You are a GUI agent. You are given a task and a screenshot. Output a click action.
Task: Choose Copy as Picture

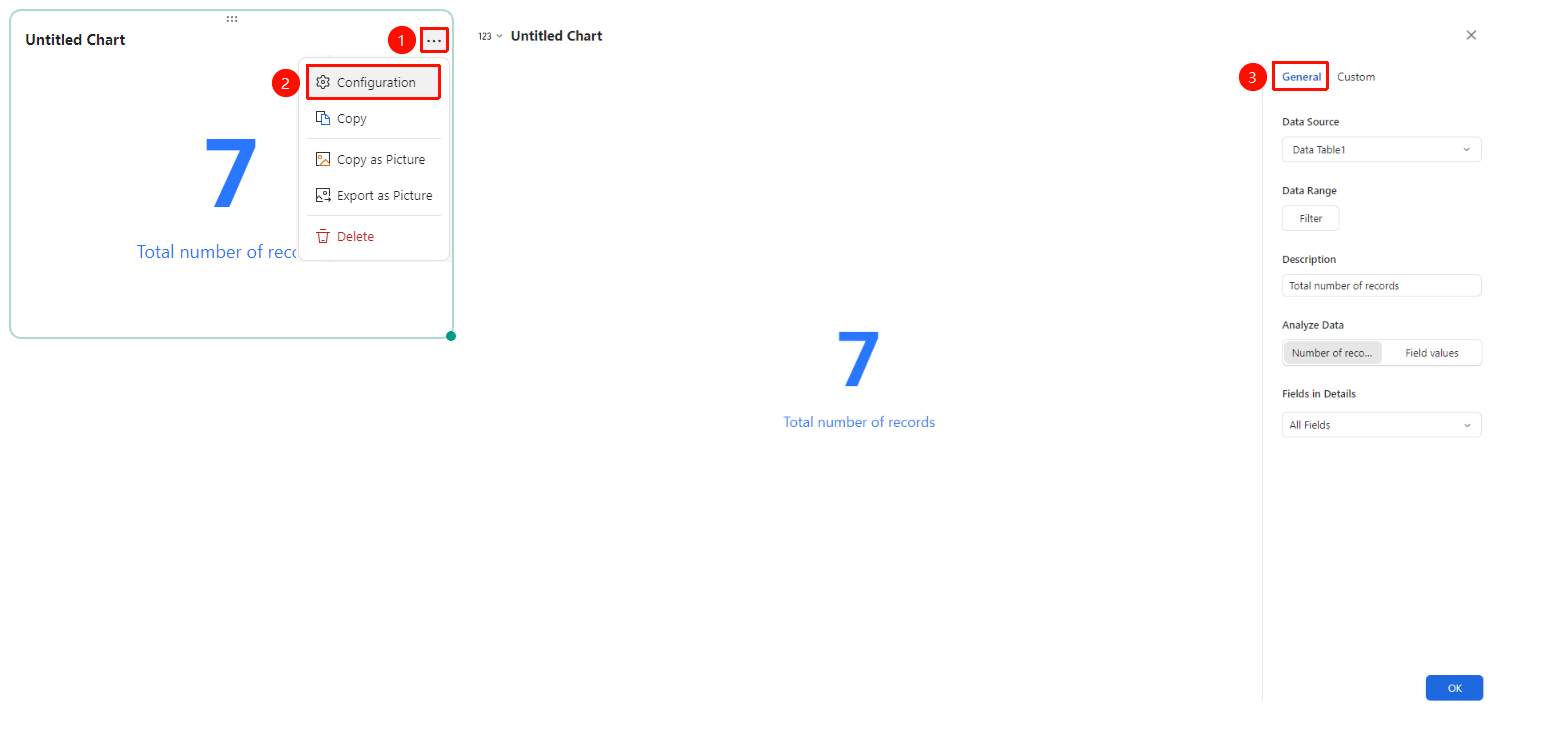[x=373, y=159]
